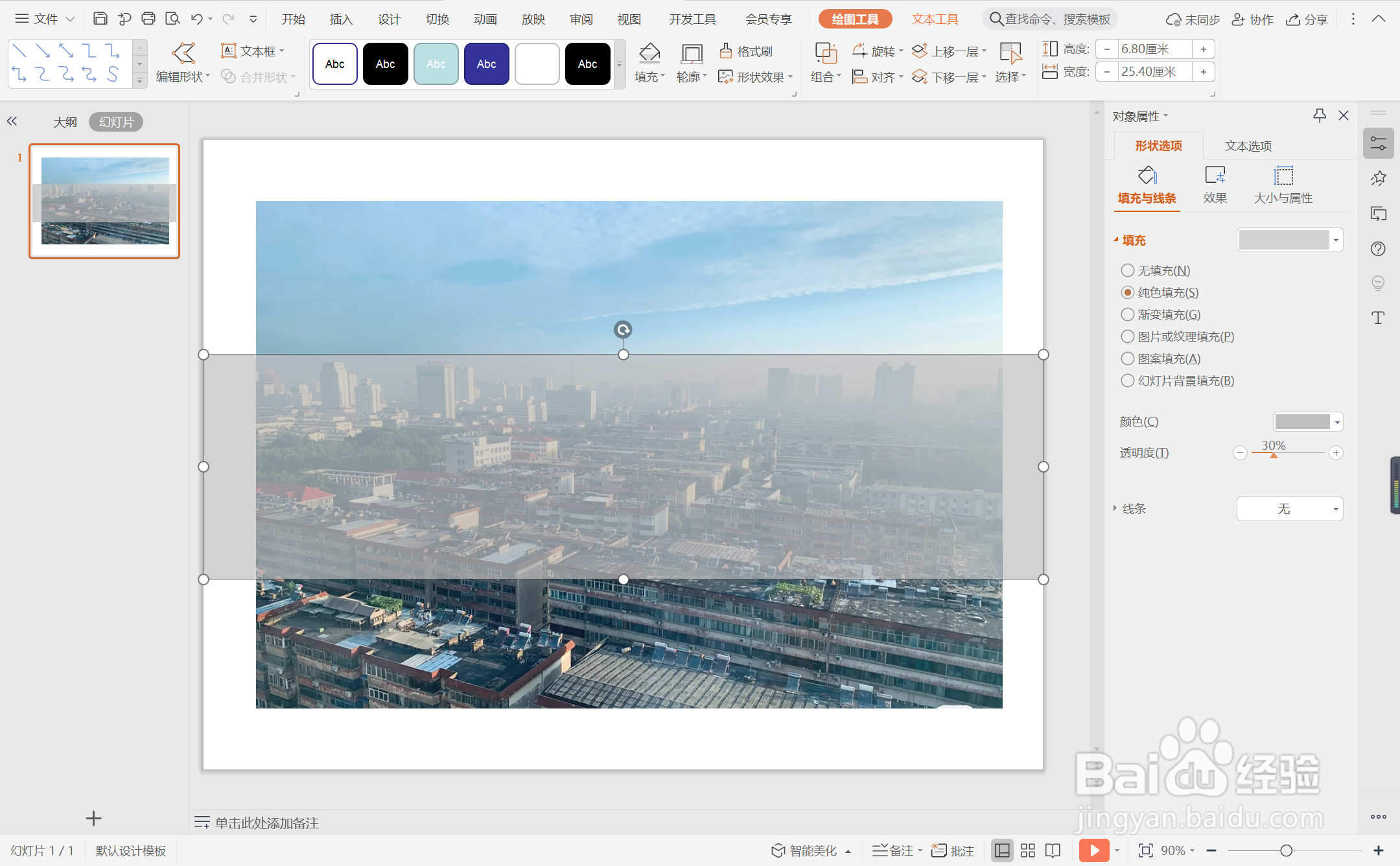Switch to normal view icon
Viewport: 1400px width, 866px height.
click(x=1002, y=850)
